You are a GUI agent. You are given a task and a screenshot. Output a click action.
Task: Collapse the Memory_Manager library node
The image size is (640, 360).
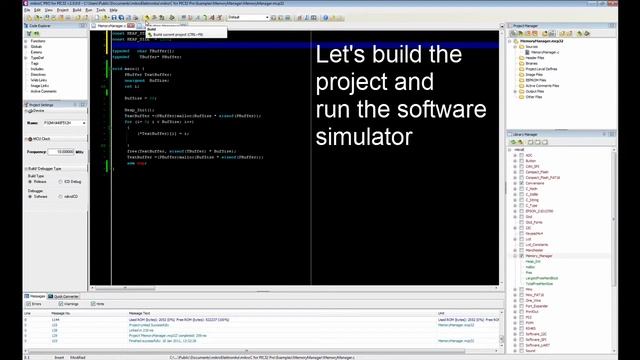[515, 256]
